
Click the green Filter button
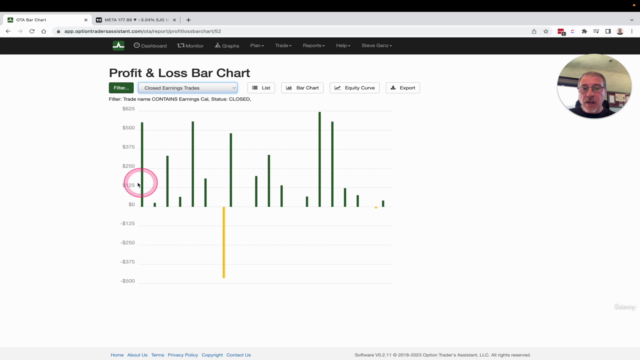click(x=121, y=88)
